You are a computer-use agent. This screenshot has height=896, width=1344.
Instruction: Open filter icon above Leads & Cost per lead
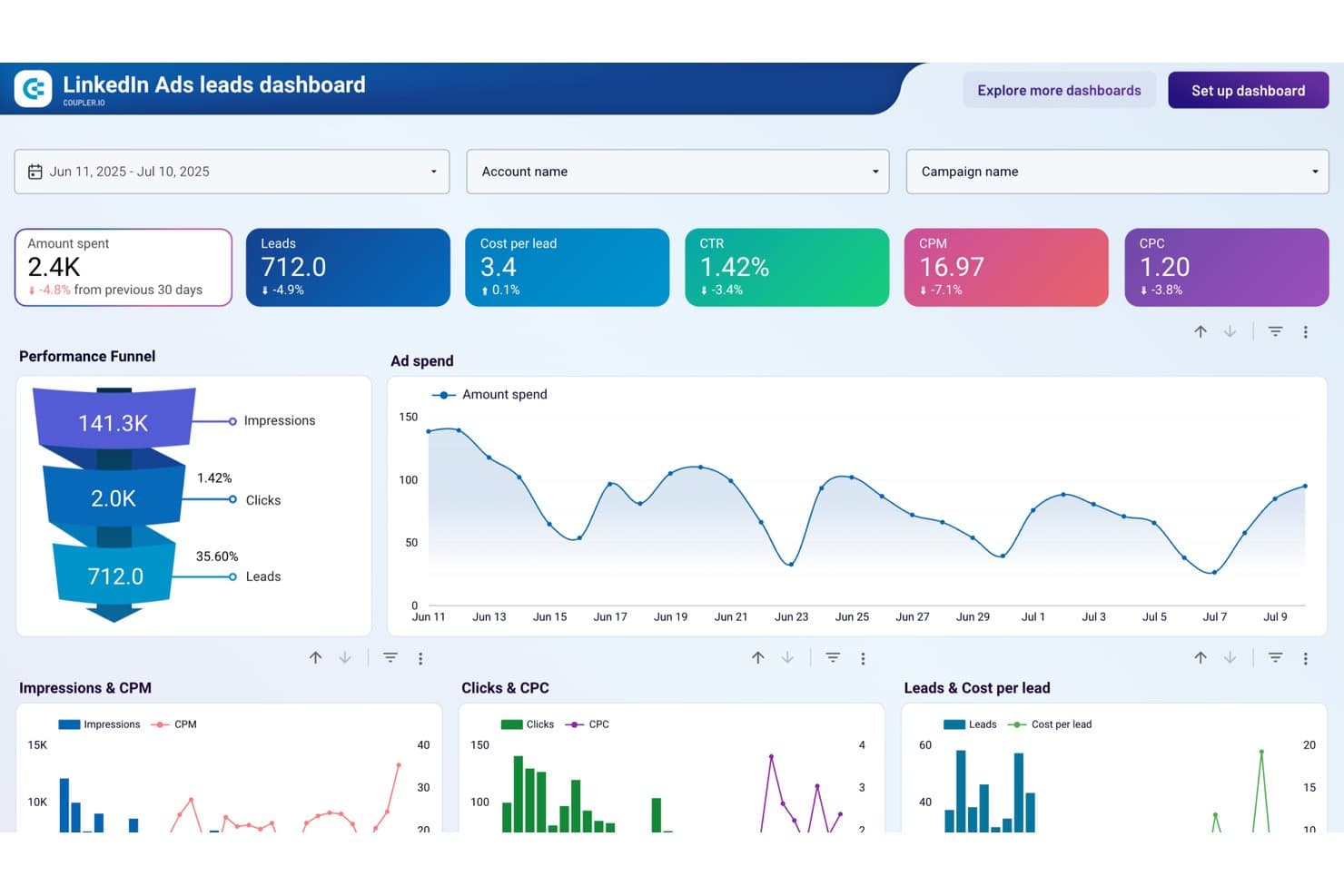[1275, 657]
